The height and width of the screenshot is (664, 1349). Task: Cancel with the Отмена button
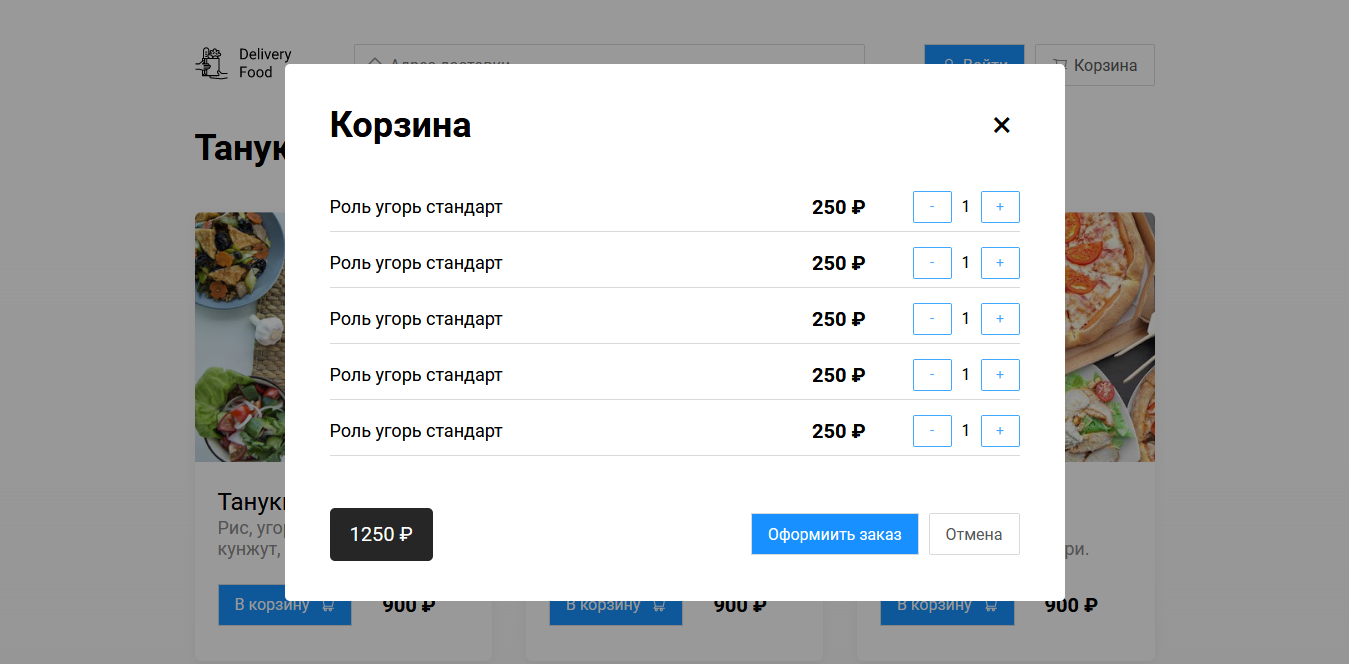pyautogui.click(x=974, y=534)
